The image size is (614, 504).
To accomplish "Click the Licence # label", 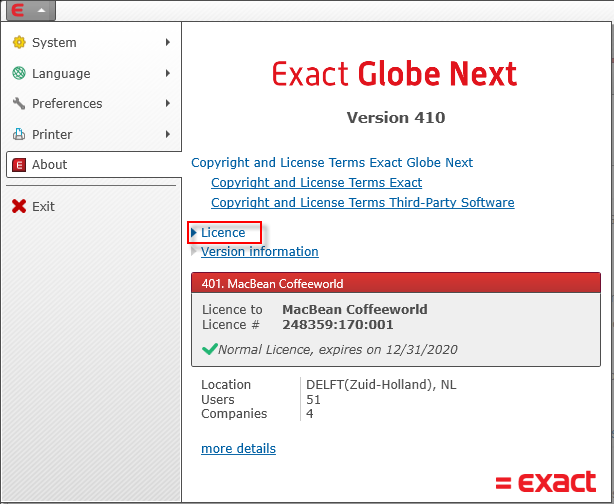I will click(231, 325).
